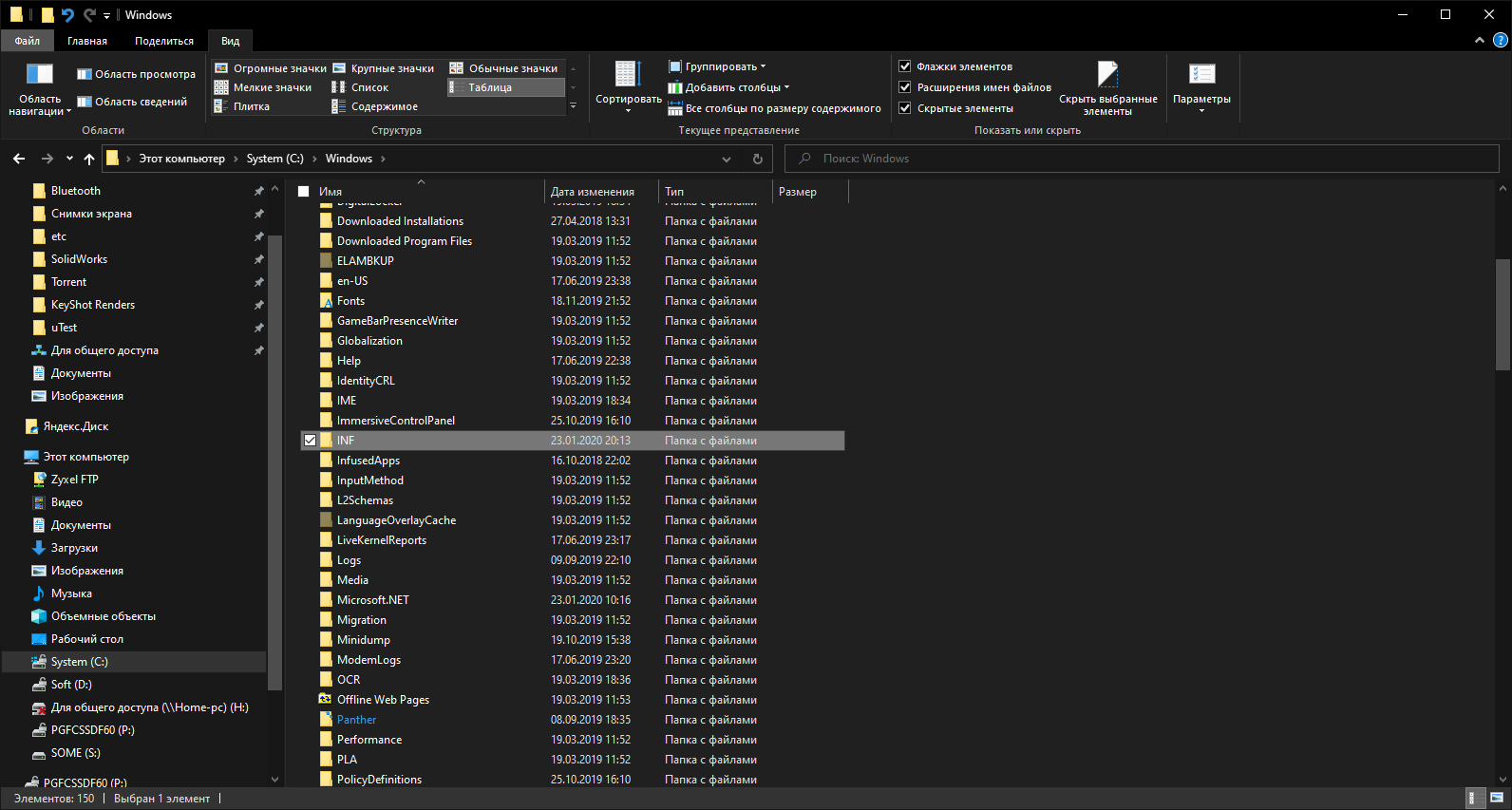The width and height of the screenshot is (1512, 810).
Task: Check the select-all box in header
Action: coord(304,192)
